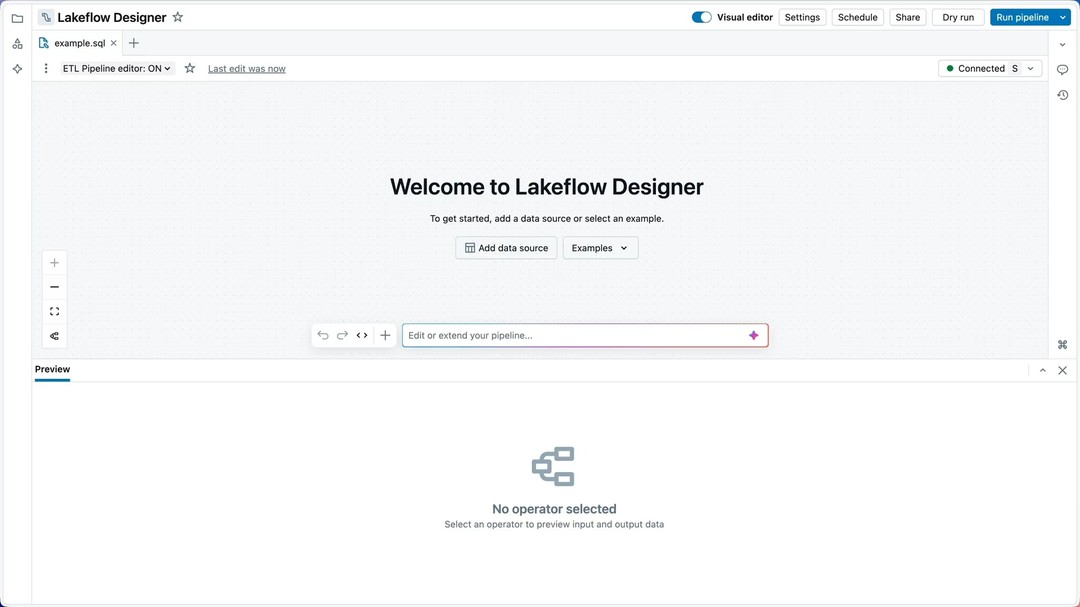
Task: Open the Examples dropdown
Action: pos(600,248)
